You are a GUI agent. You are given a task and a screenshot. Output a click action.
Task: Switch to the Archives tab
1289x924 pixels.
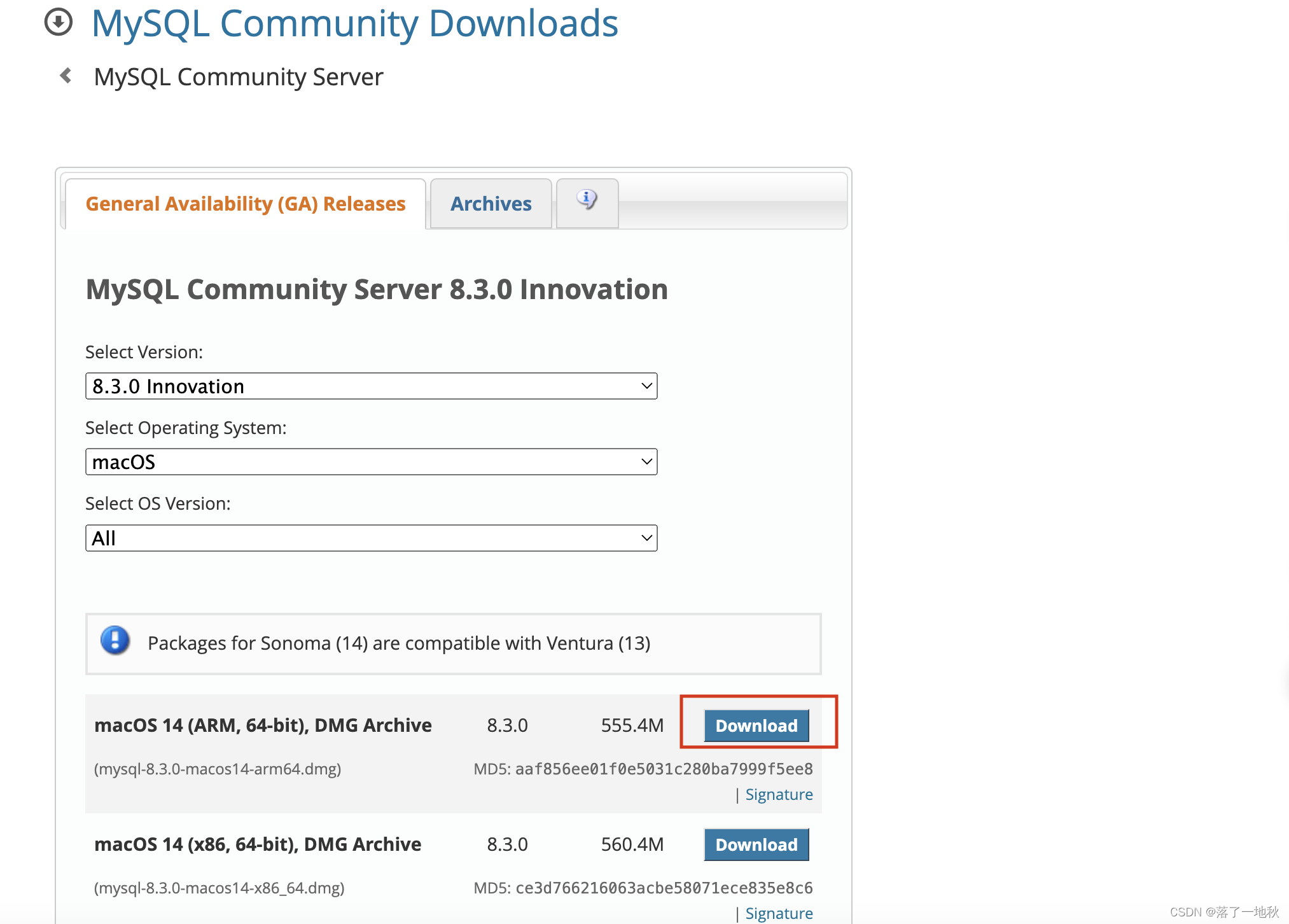491,204
